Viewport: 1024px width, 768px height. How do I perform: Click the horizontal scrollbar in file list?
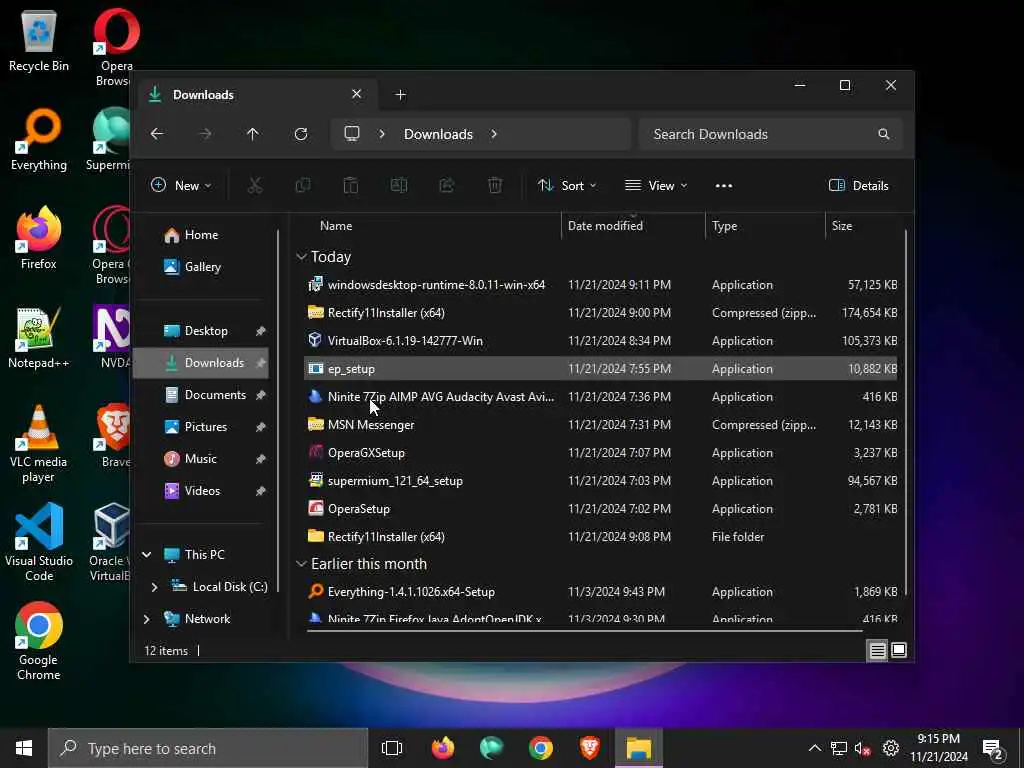coord(584,632)
